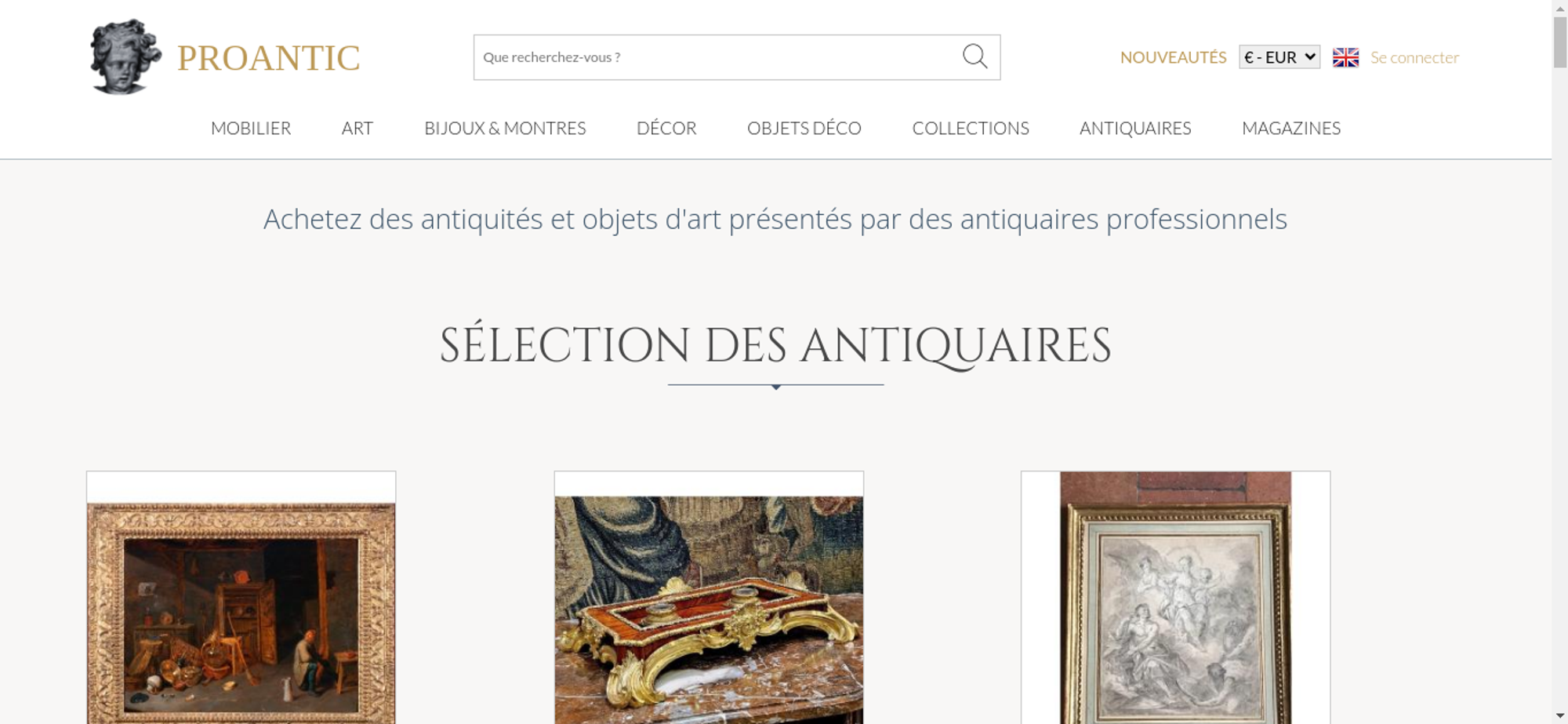Image resolution: width=1568 pixels, height=724 pixels.
Task: Open the Magazines menu
Action: (1291, 129)
